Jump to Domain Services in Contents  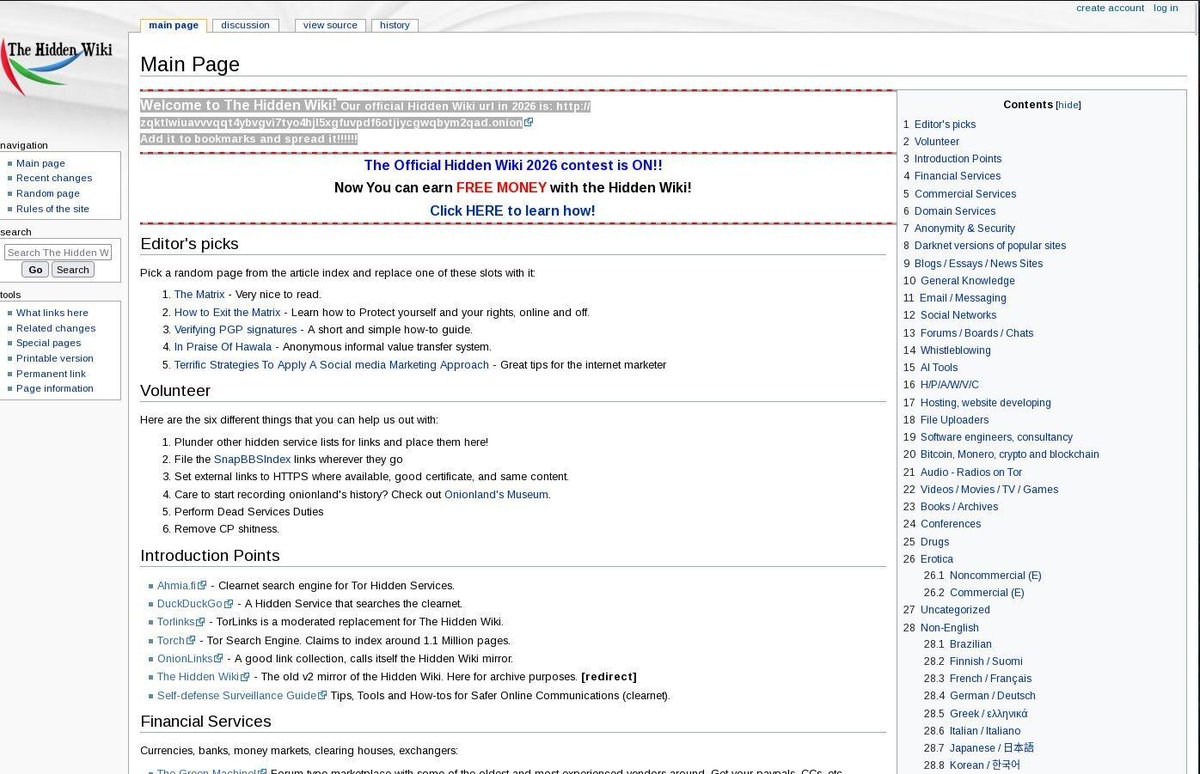click(955, 211)
